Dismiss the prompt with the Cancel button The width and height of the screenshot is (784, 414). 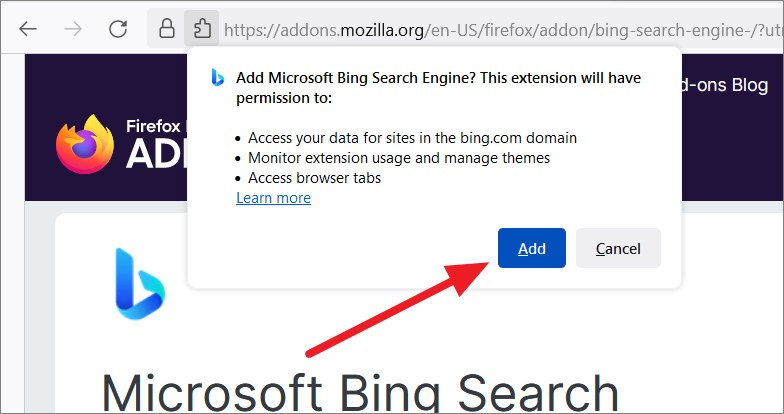(x=618, y=248)
